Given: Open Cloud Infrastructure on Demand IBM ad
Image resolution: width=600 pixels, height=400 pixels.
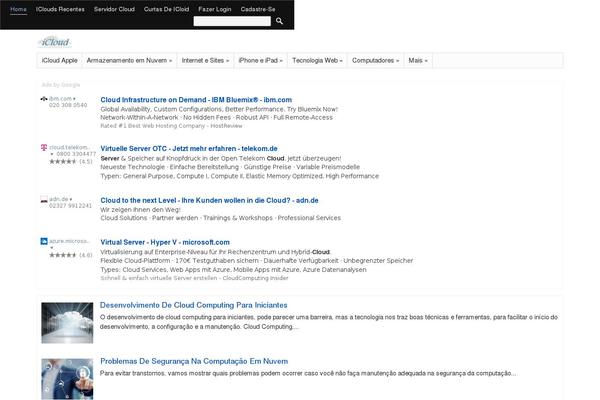Looking at the screenshot, I should coord(196,100).
